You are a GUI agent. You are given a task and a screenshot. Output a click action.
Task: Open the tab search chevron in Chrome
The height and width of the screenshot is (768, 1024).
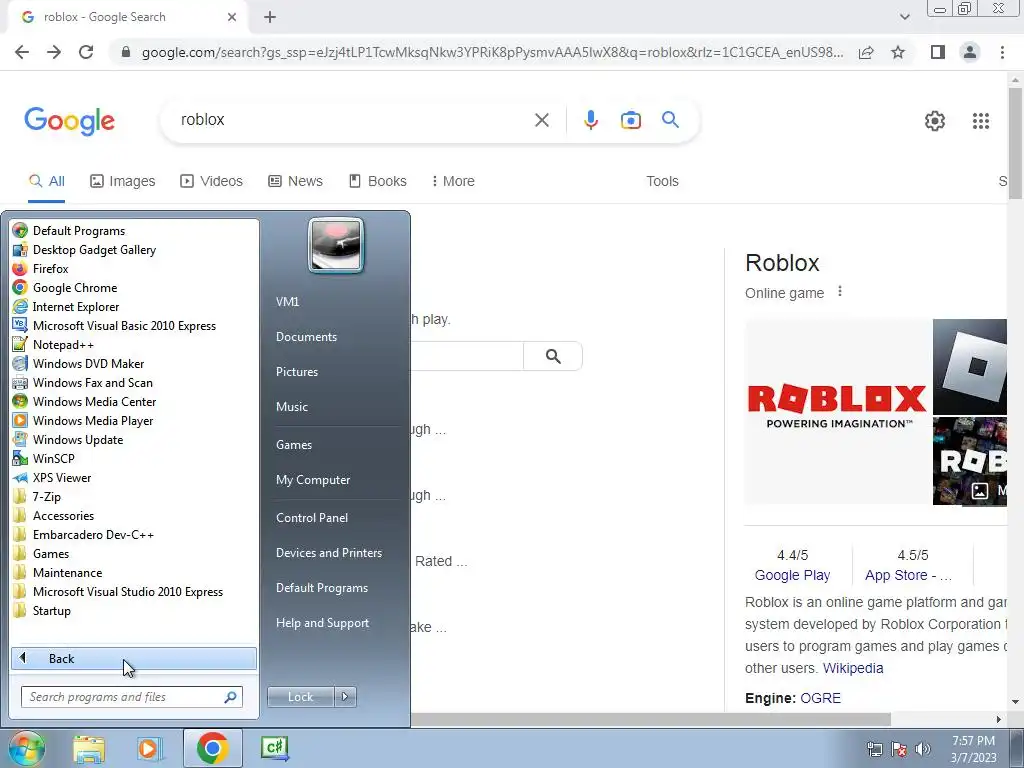coord(904,17)
